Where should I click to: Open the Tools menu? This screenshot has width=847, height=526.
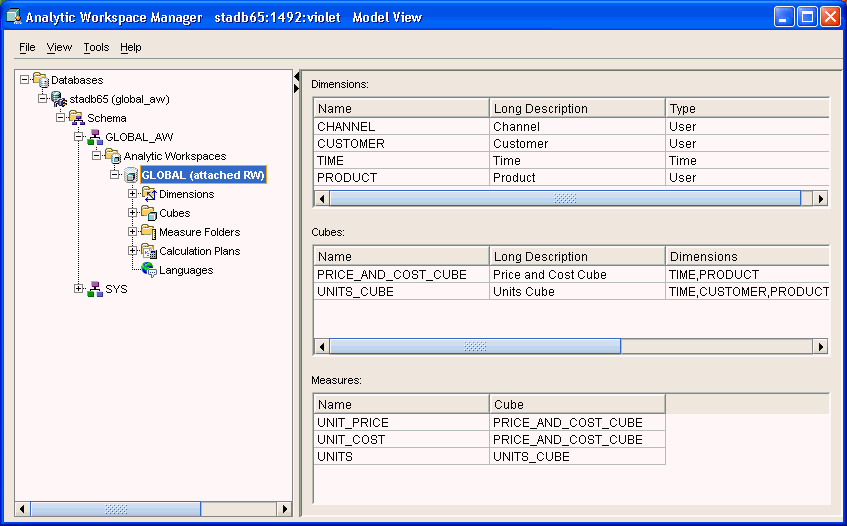96,47
